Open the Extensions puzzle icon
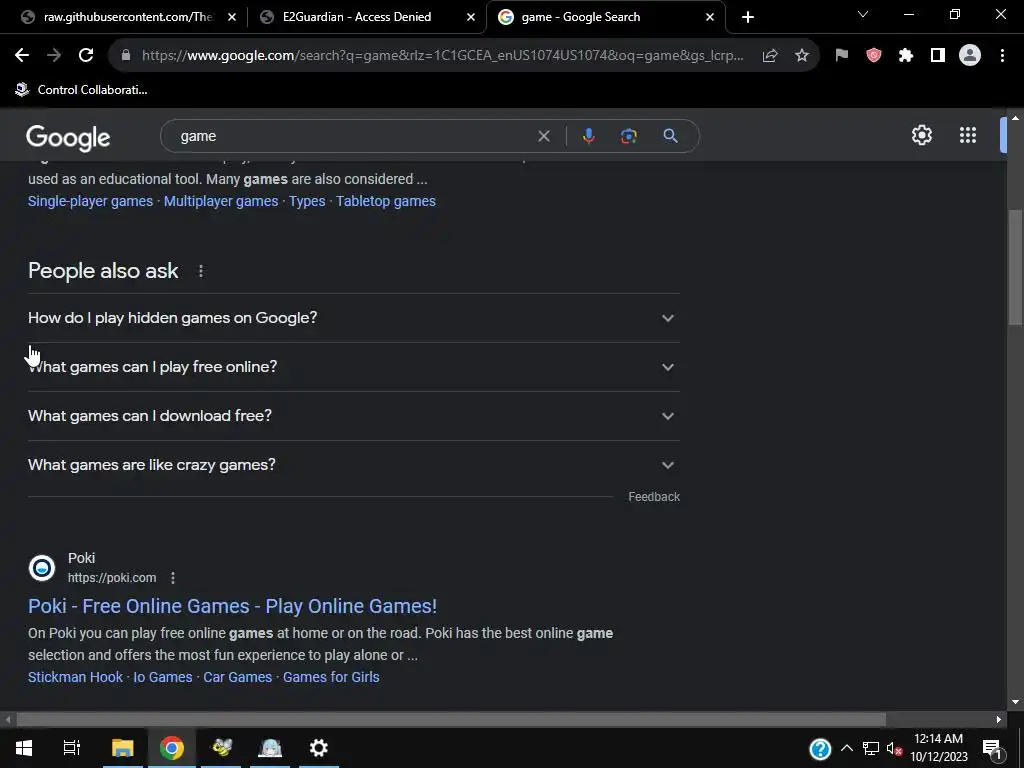Image resolution: width=1024 pixels, height=768 pixels. [906, 56]
